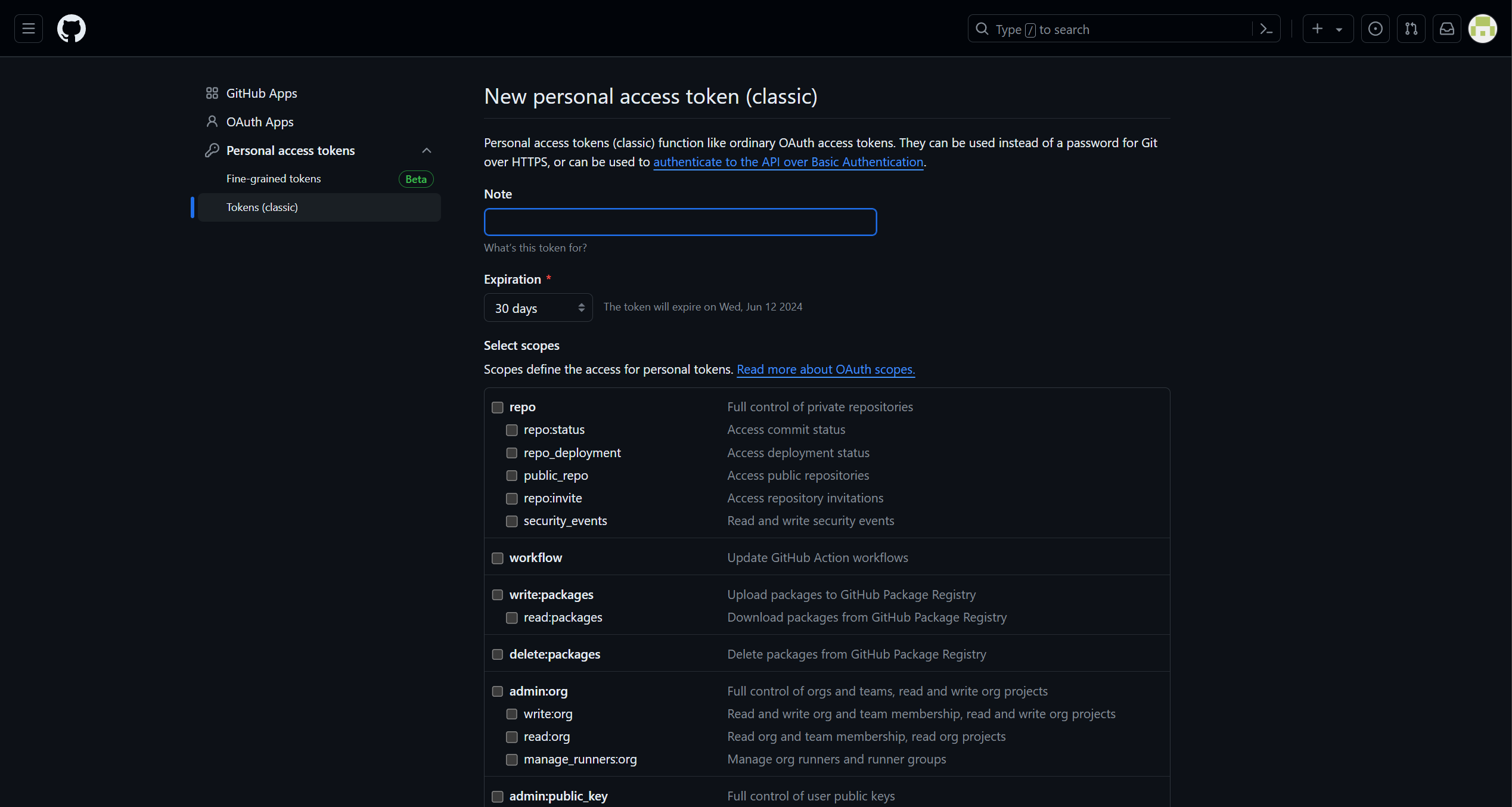The image size is (1512, 807).
Task: Open 'authenticate to the API over Basic Authentication' link
Action: (788, 162)
